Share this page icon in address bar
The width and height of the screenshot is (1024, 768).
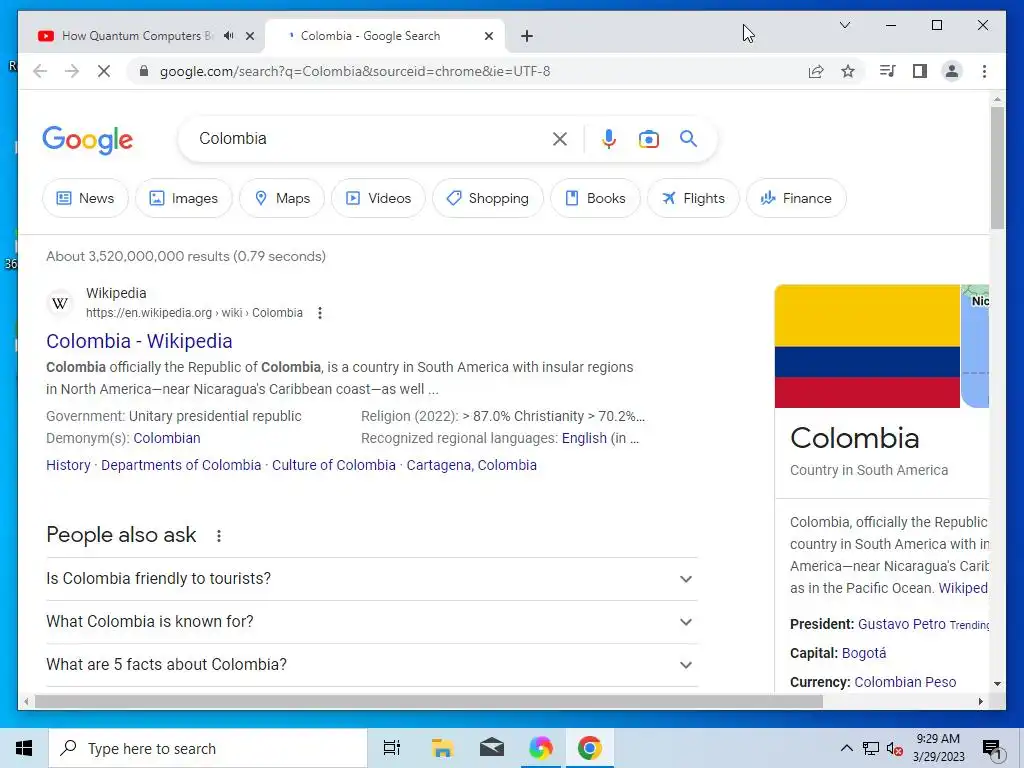click(x=816, y=71)
